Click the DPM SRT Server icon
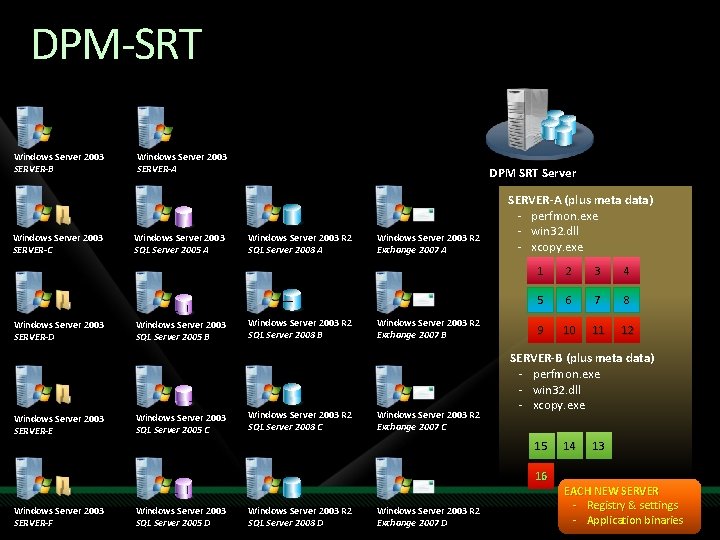720x540 pixels. click(540, 123)
